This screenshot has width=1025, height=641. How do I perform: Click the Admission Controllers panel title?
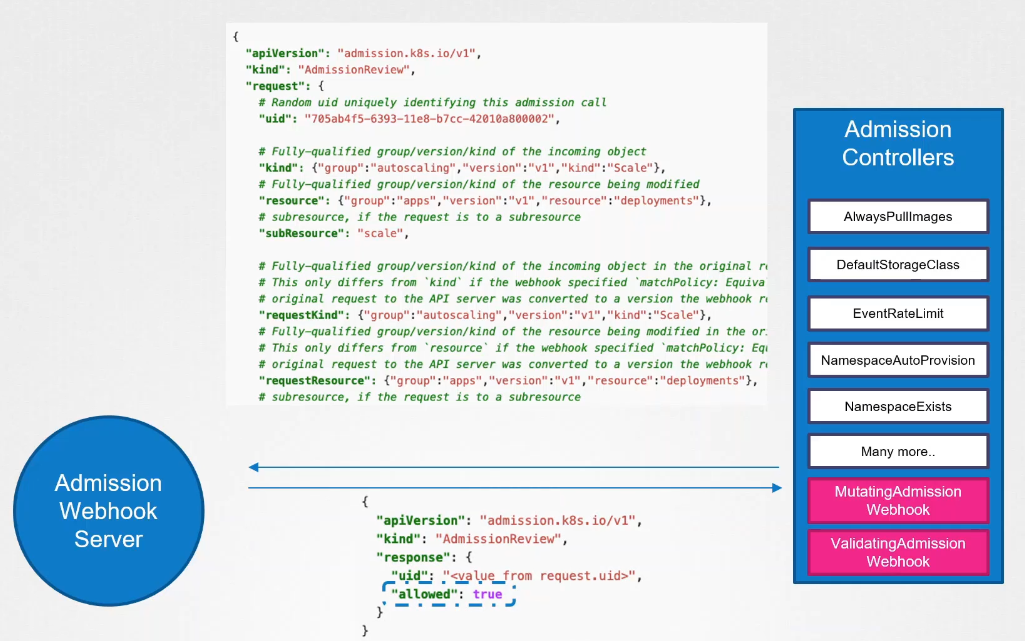coord(897,143)
